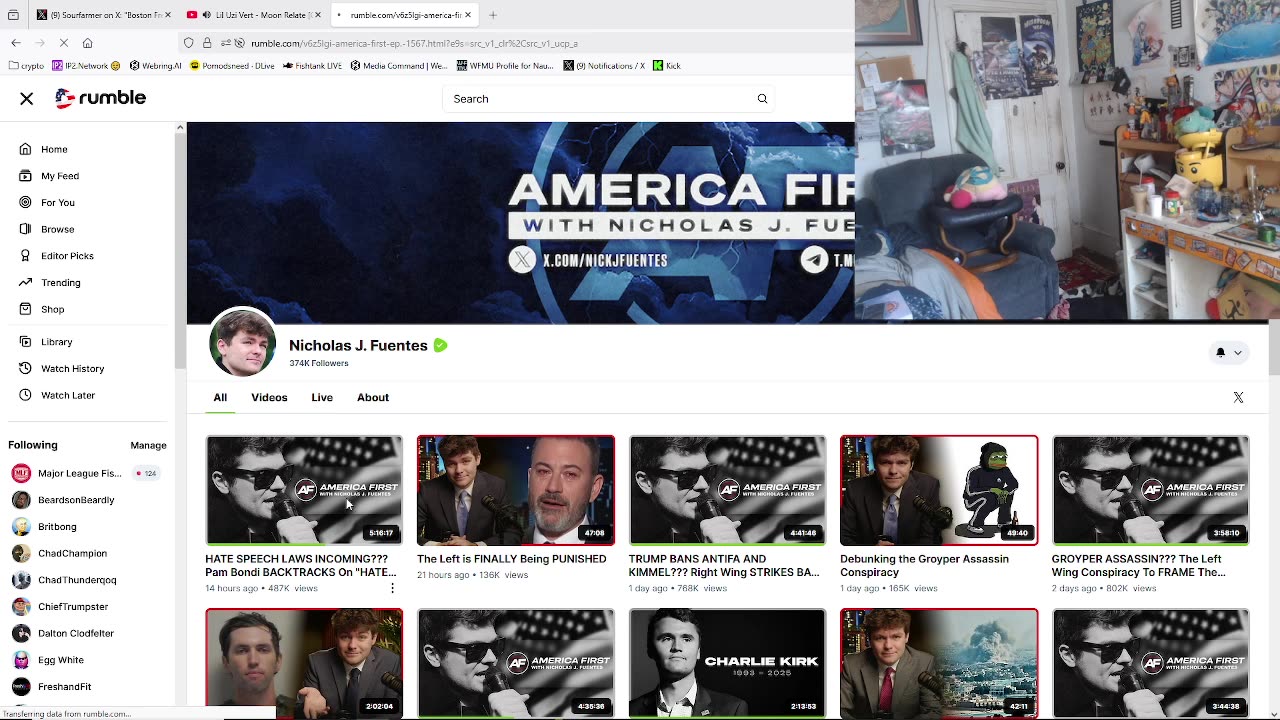Open WFMU Profile bookmark
The width and height of the screenshot is (1280, 720).
coord(505,66)
